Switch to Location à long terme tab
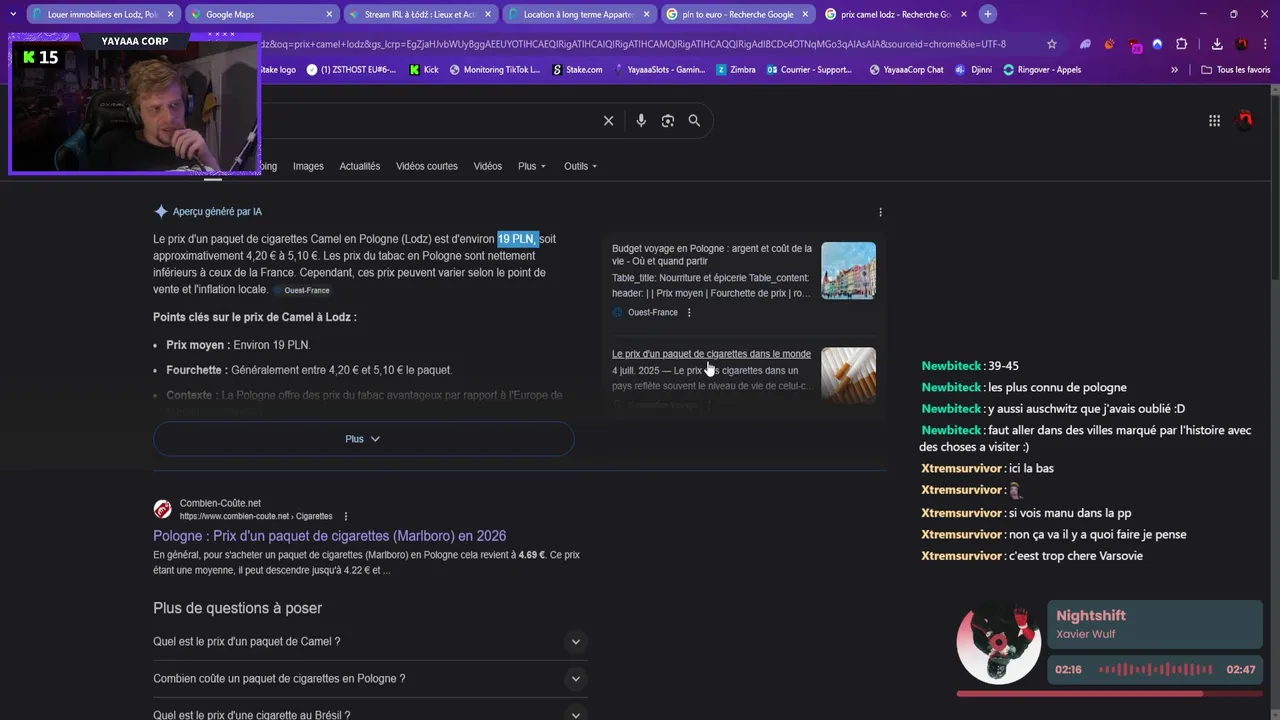This screenshot has width=1280, height=720. tap(579, 14)
